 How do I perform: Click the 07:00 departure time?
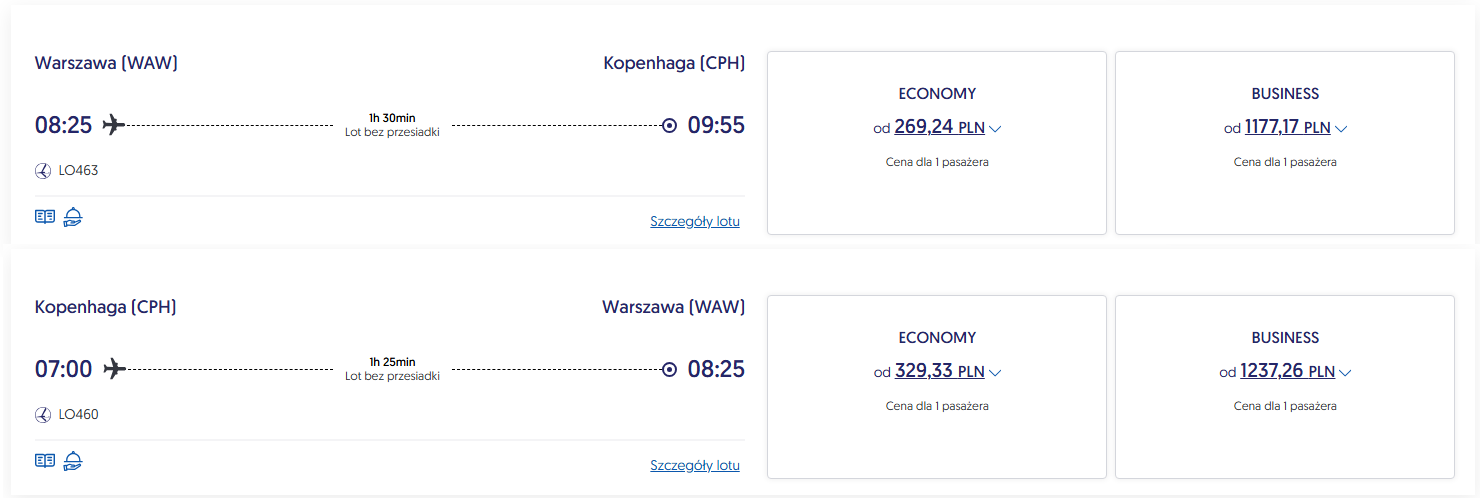(x=63, y=369)
